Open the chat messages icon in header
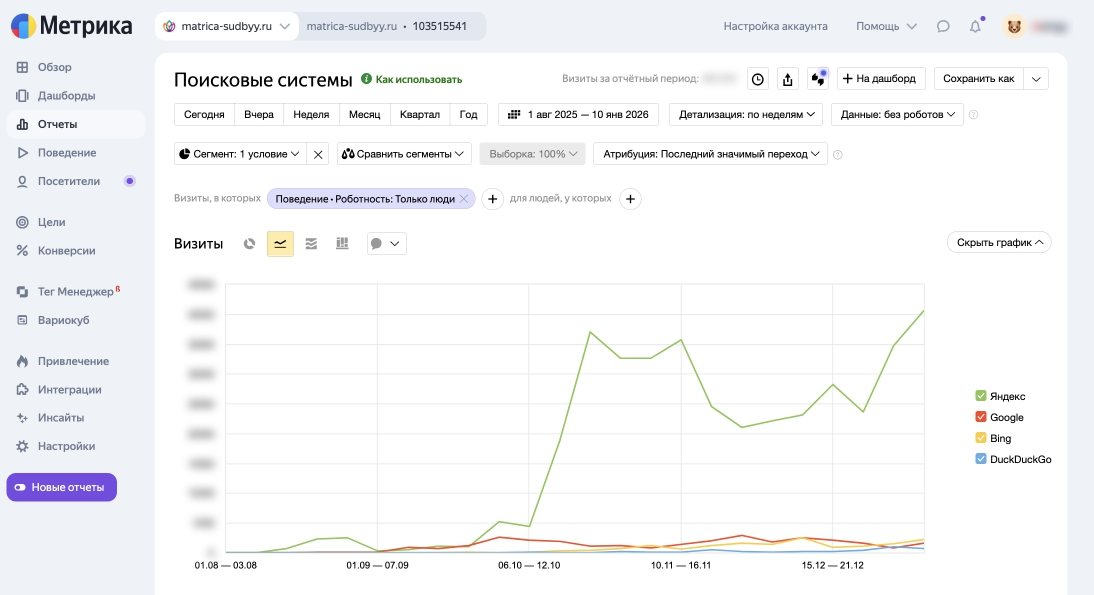 [x=943, y=26]
